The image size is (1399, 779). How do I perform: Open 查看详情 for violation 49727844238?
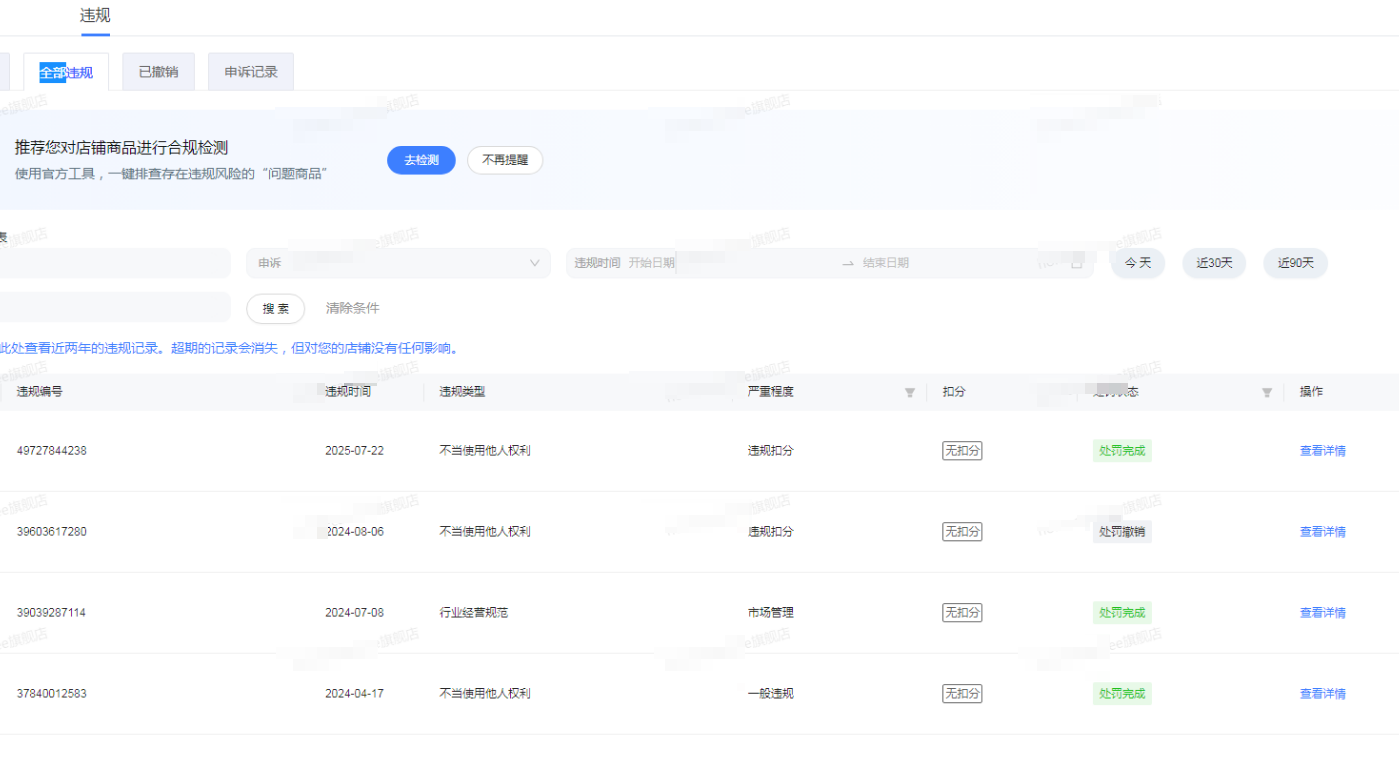point(1322,451)
